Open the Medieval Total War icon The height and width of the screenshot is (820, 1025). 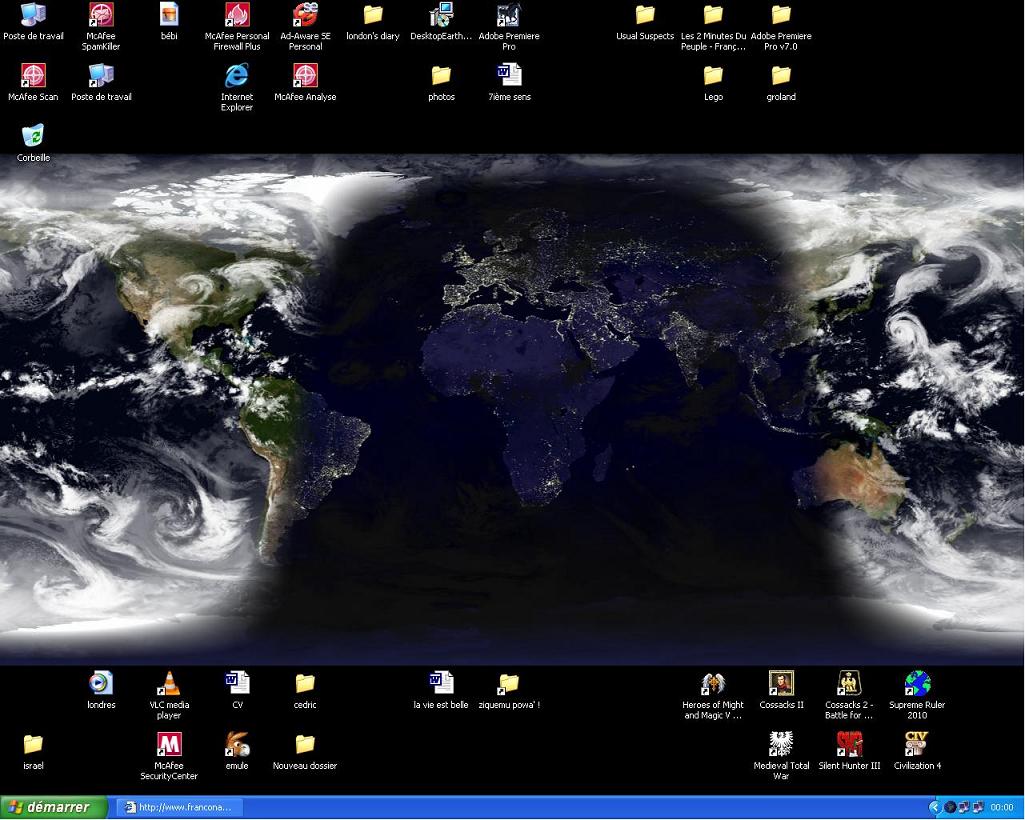[x=781, y=744]
